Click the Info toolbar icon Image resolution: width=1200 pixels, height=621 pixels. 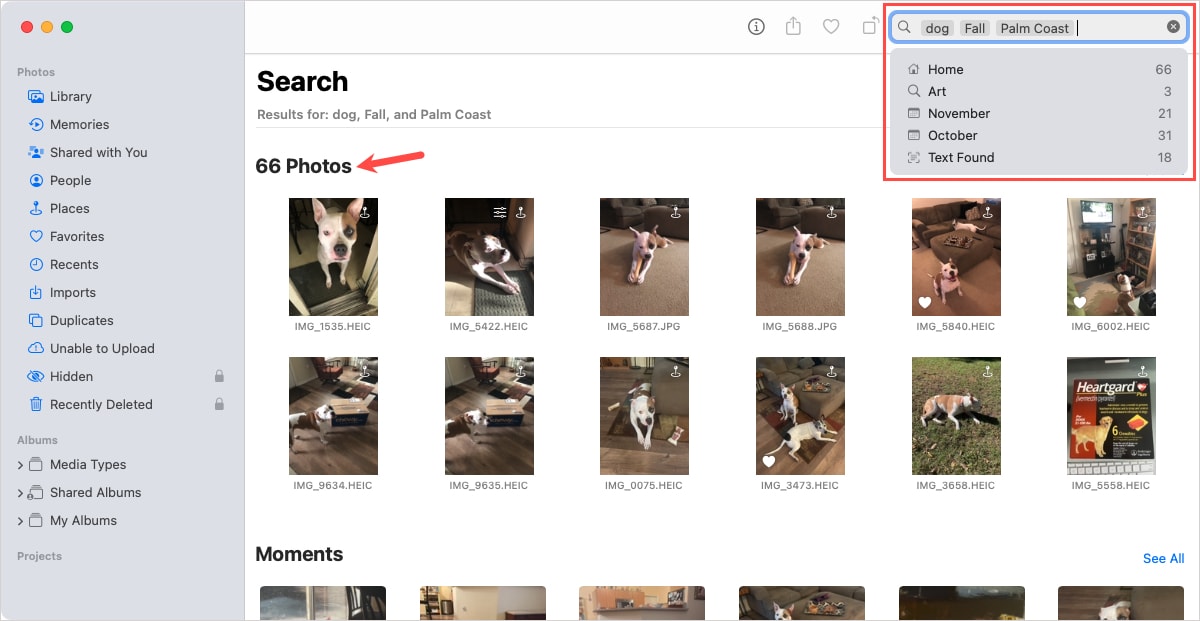click(756, 27)
